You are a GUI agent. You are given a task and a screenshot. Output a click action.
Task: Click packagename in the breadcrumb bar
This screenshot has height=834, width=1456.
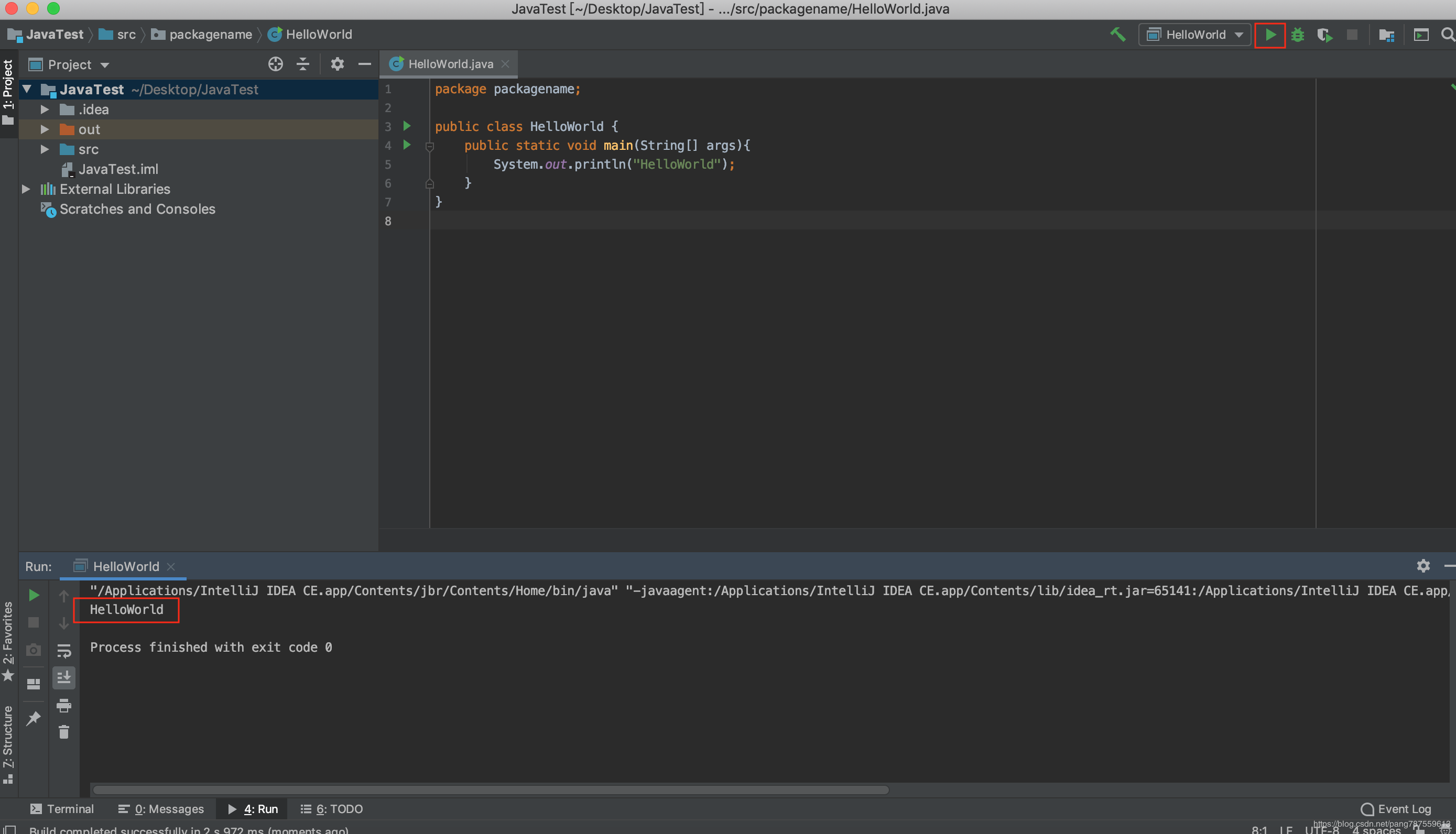210,35
